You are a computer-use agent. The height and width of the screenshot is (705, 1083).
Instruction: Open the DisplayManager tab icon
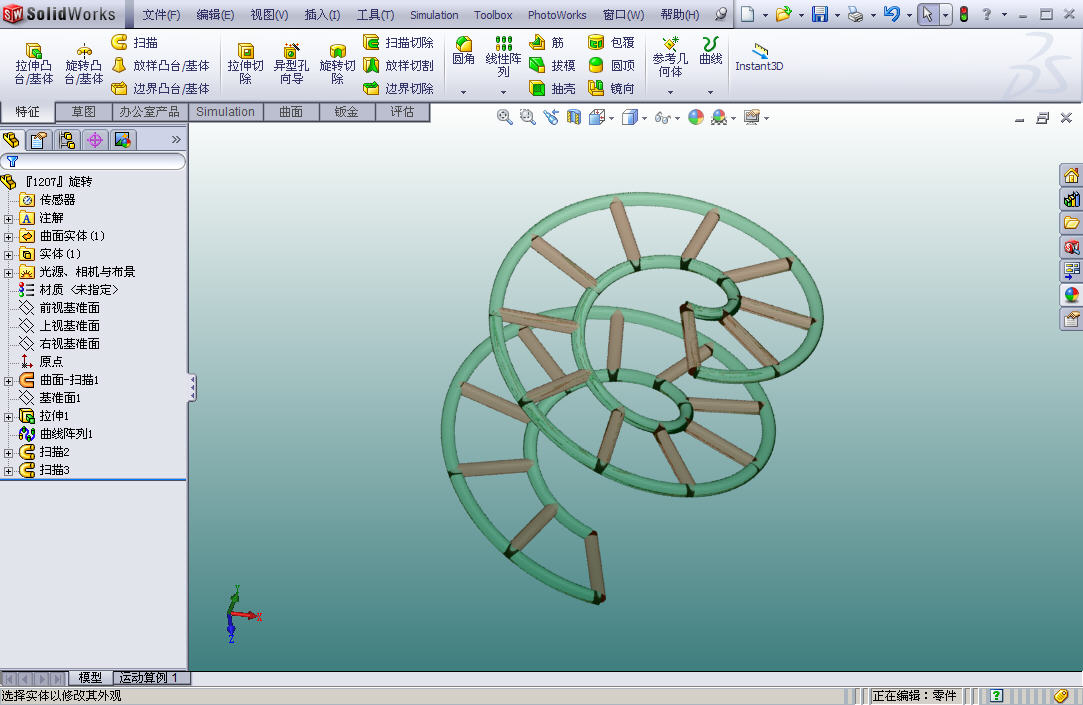(x=122, y=140)
